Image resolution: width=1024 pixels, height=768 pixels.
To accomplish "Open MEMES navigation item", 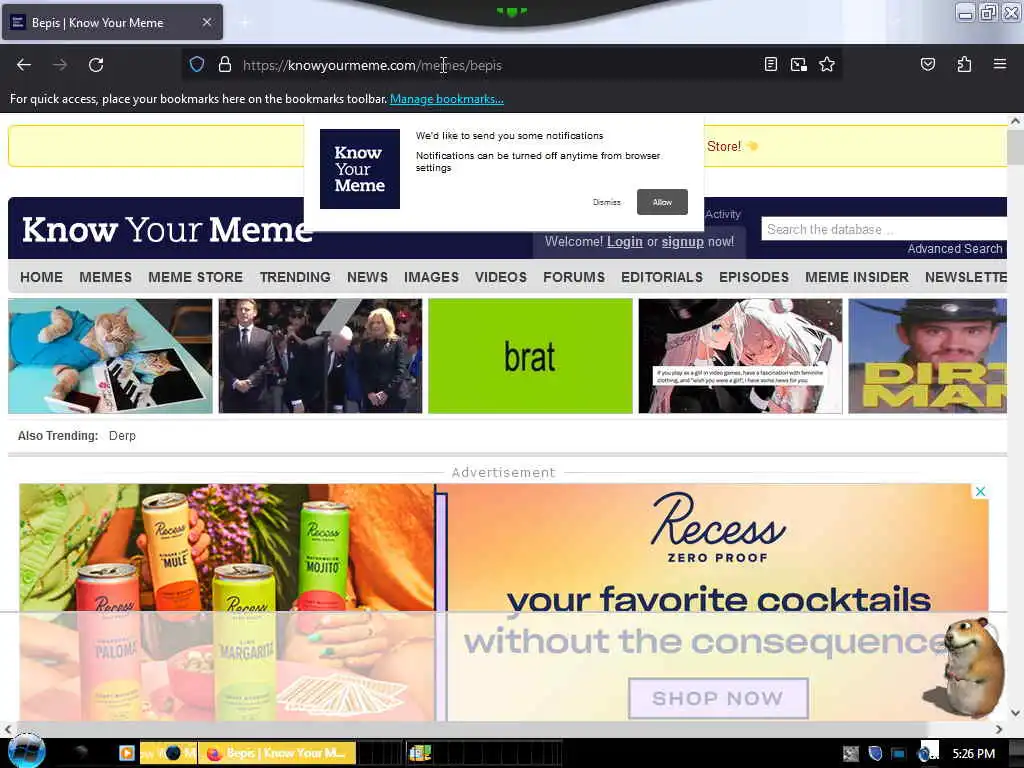I will coord(105,277).
